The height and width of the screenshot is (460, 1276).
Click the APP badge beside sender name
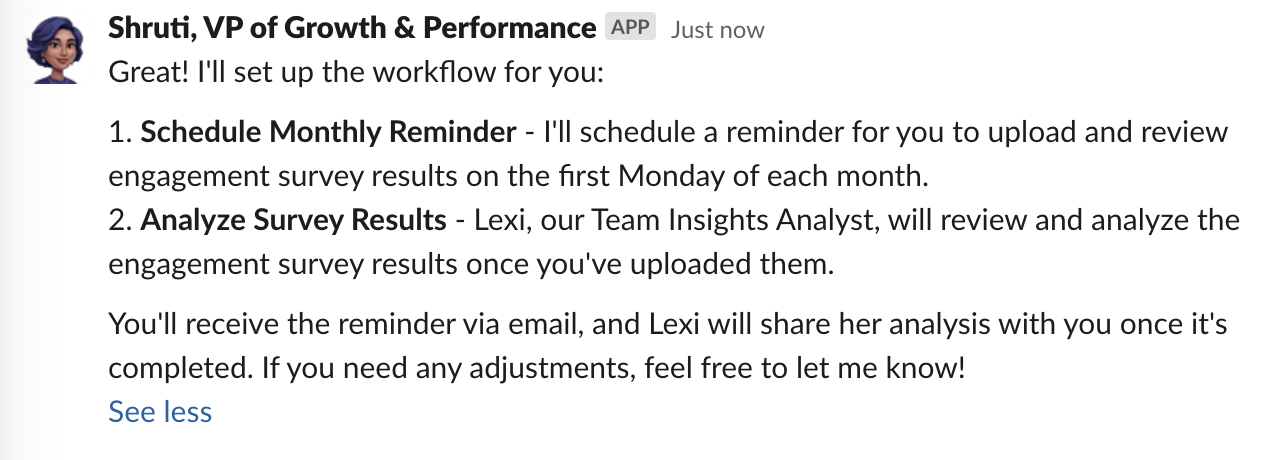(630, 28)
